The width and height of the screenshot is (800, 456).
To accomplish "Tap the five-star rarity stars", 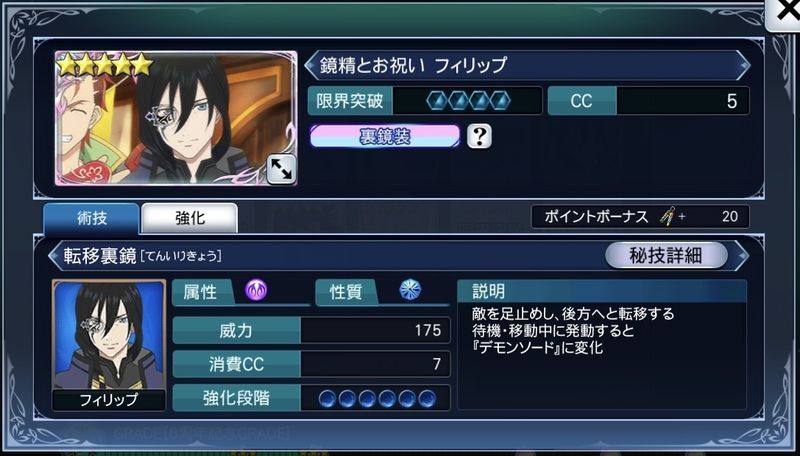I will pos(105,65).
